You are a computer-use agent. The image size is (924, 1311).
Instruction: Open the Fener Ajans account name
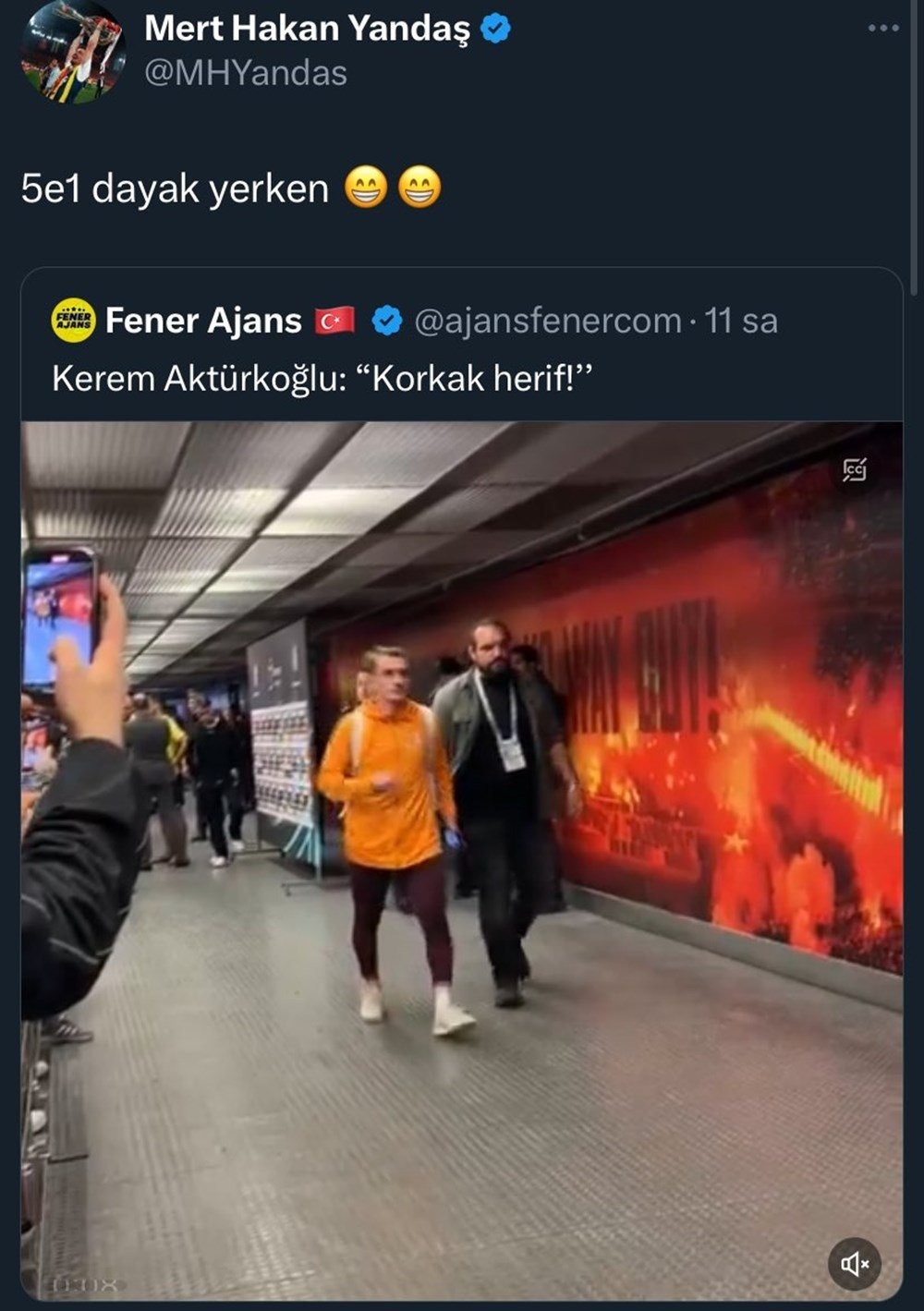tap(203, 321)
